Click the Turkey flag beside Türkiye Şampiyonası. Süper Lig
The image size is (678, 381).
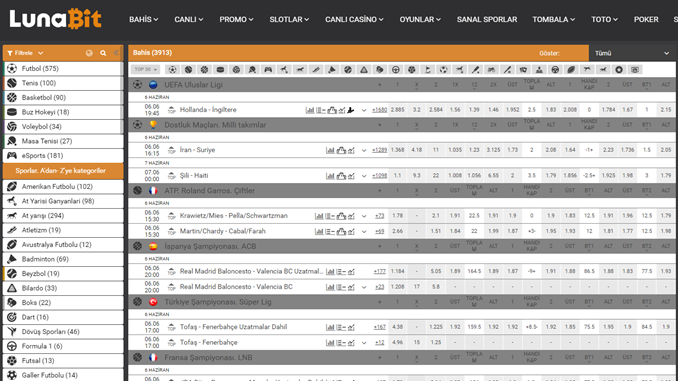[x=153, y=302]
